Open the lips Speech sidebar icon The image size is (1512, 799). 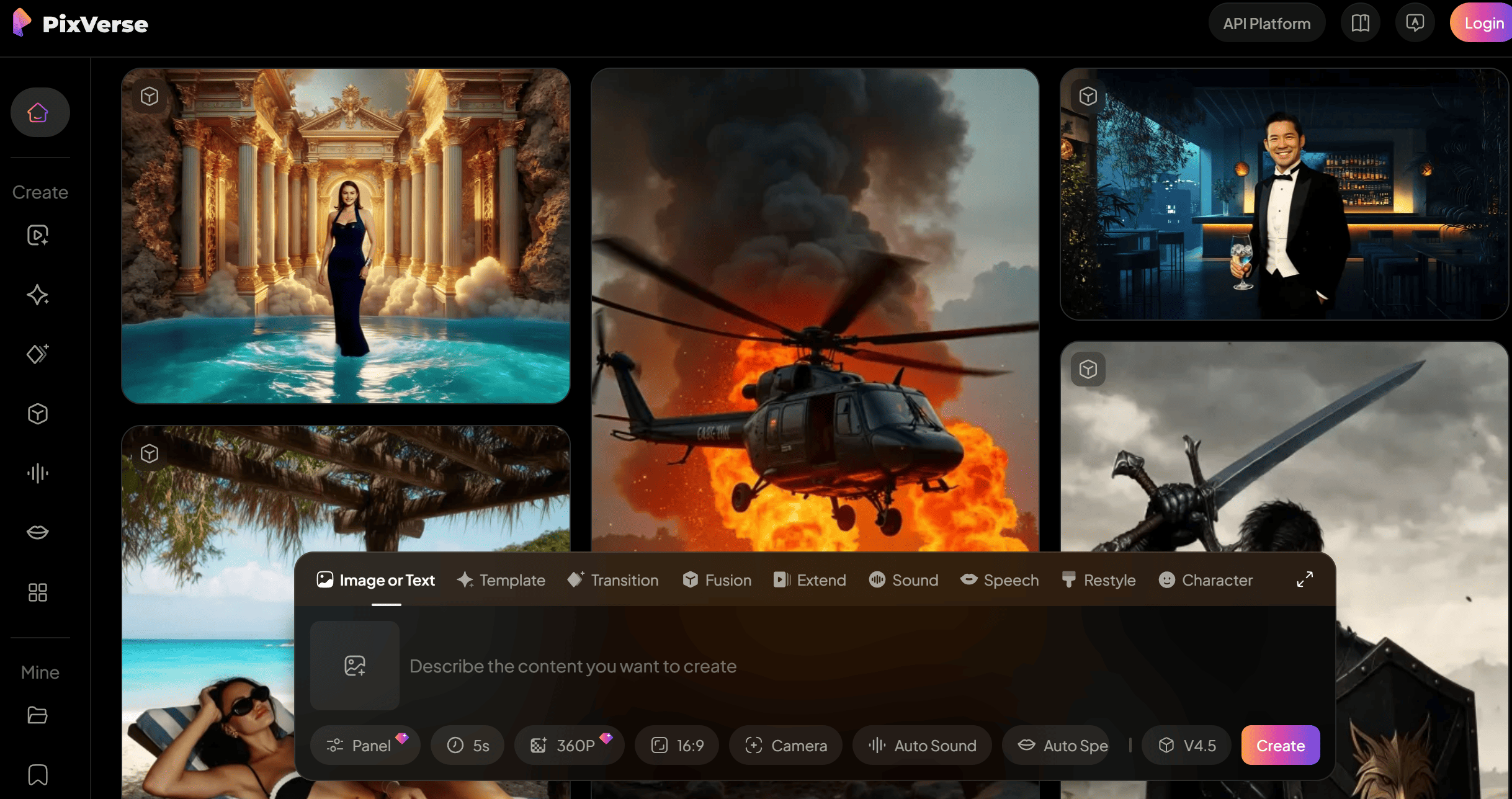coord(38,532)
